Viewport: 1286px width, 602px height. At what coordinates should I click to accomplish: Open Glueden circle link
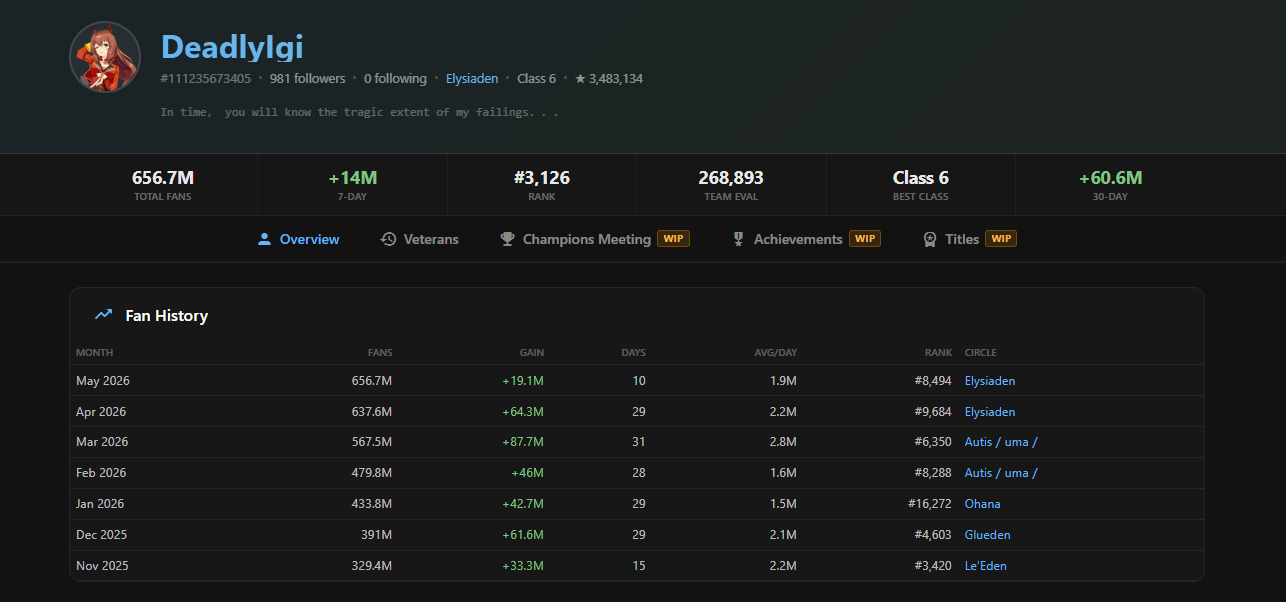tap(988, 535)
